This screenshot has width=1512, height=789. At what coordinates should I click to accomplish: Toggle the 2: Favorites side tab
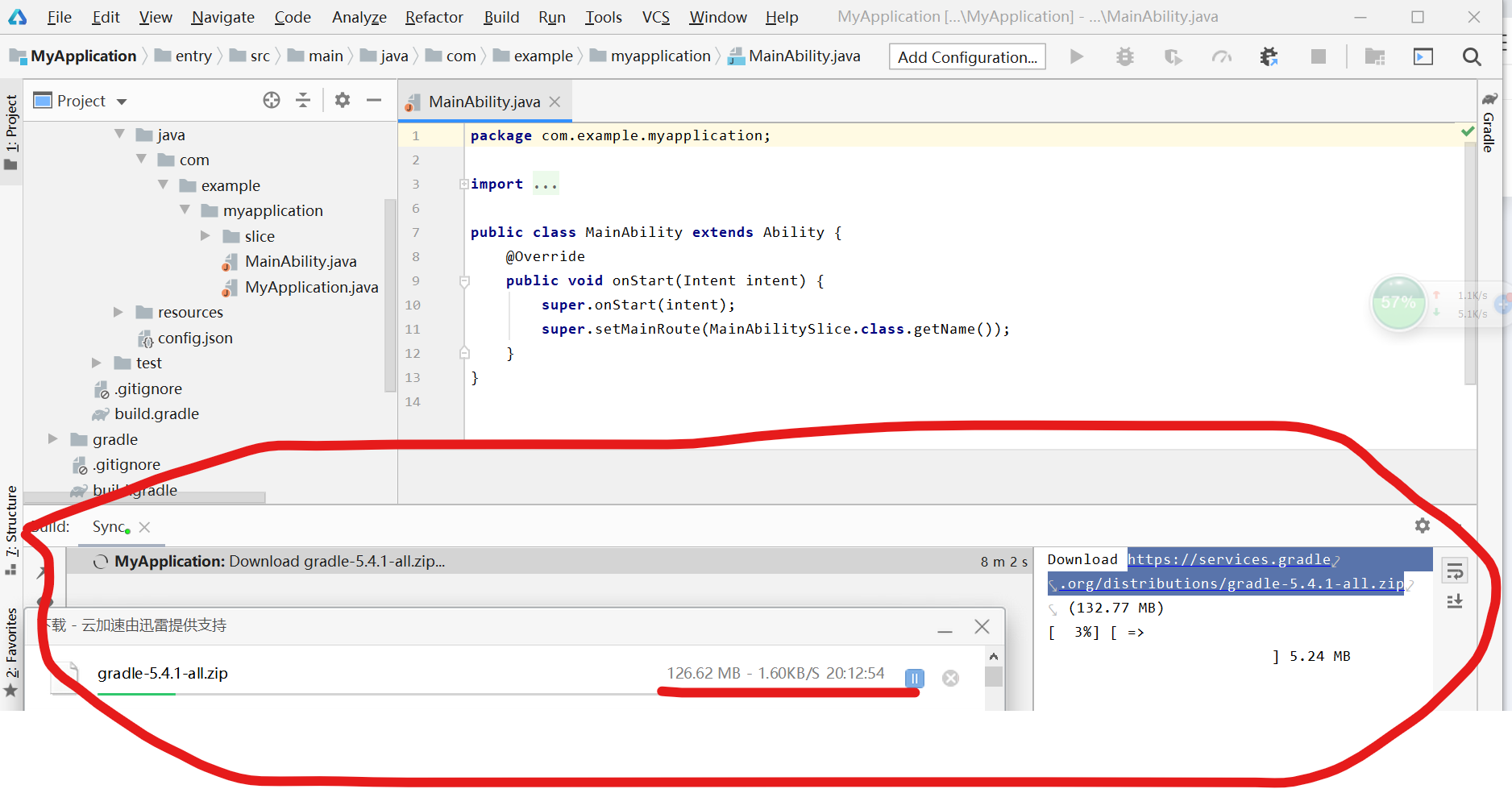click(x=11, y=651)
